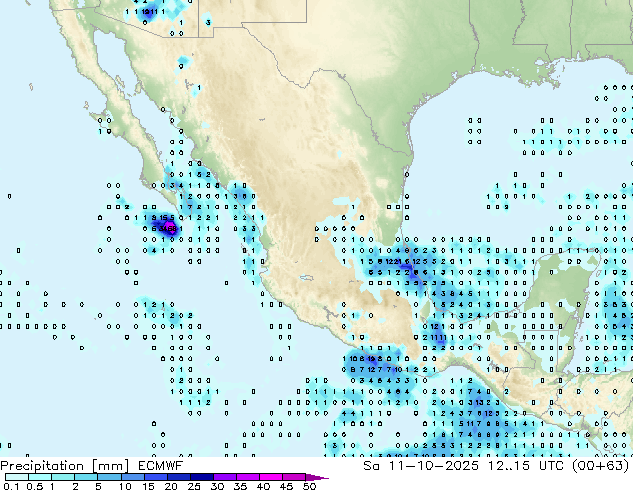The image size is (634, 490).
Task: Click the legend value '20'
Action: click(171, 486)
